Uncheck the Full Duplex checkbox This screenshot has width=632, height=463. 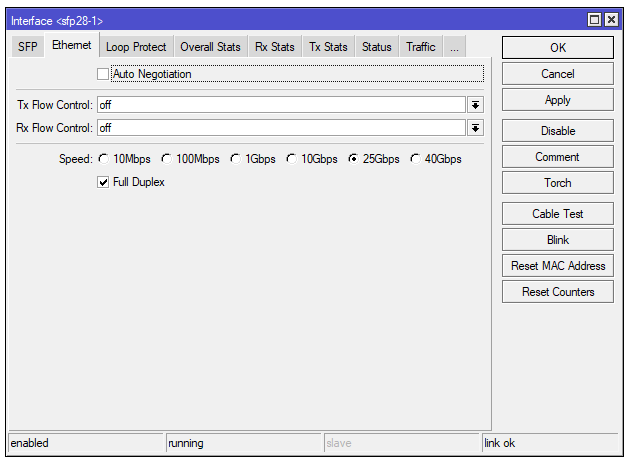coord(103,182)
